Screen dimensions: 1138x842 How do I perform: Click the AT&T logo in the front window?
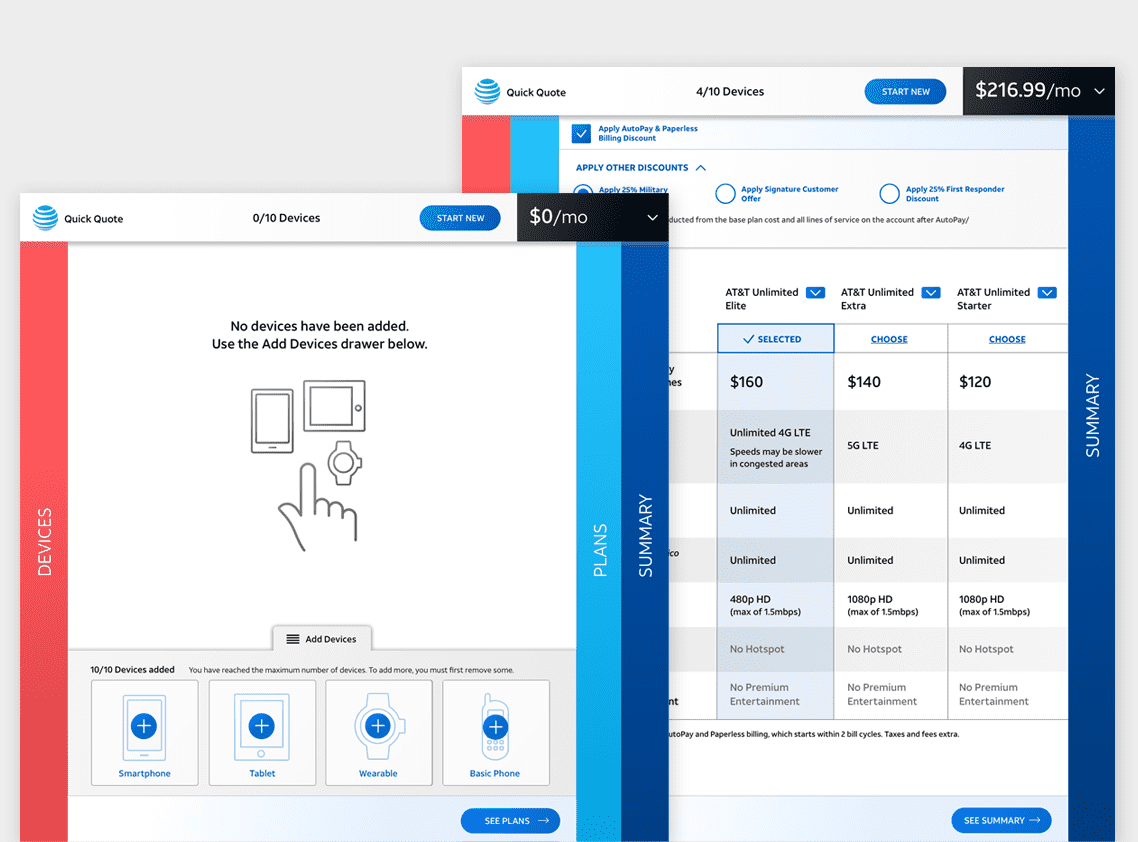[45, 218]
